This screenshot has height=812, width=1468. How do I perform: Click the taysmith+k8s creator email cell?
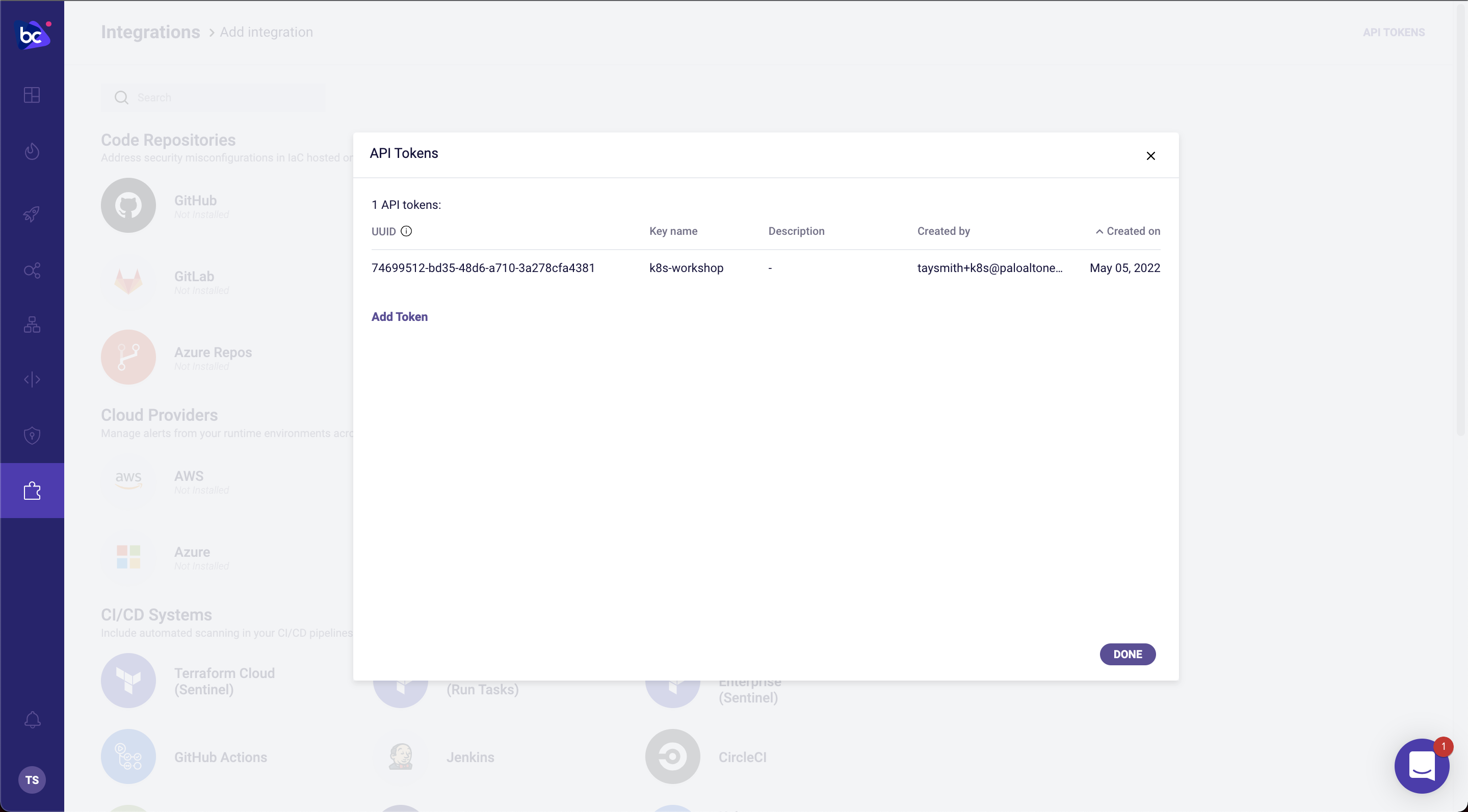990,268
